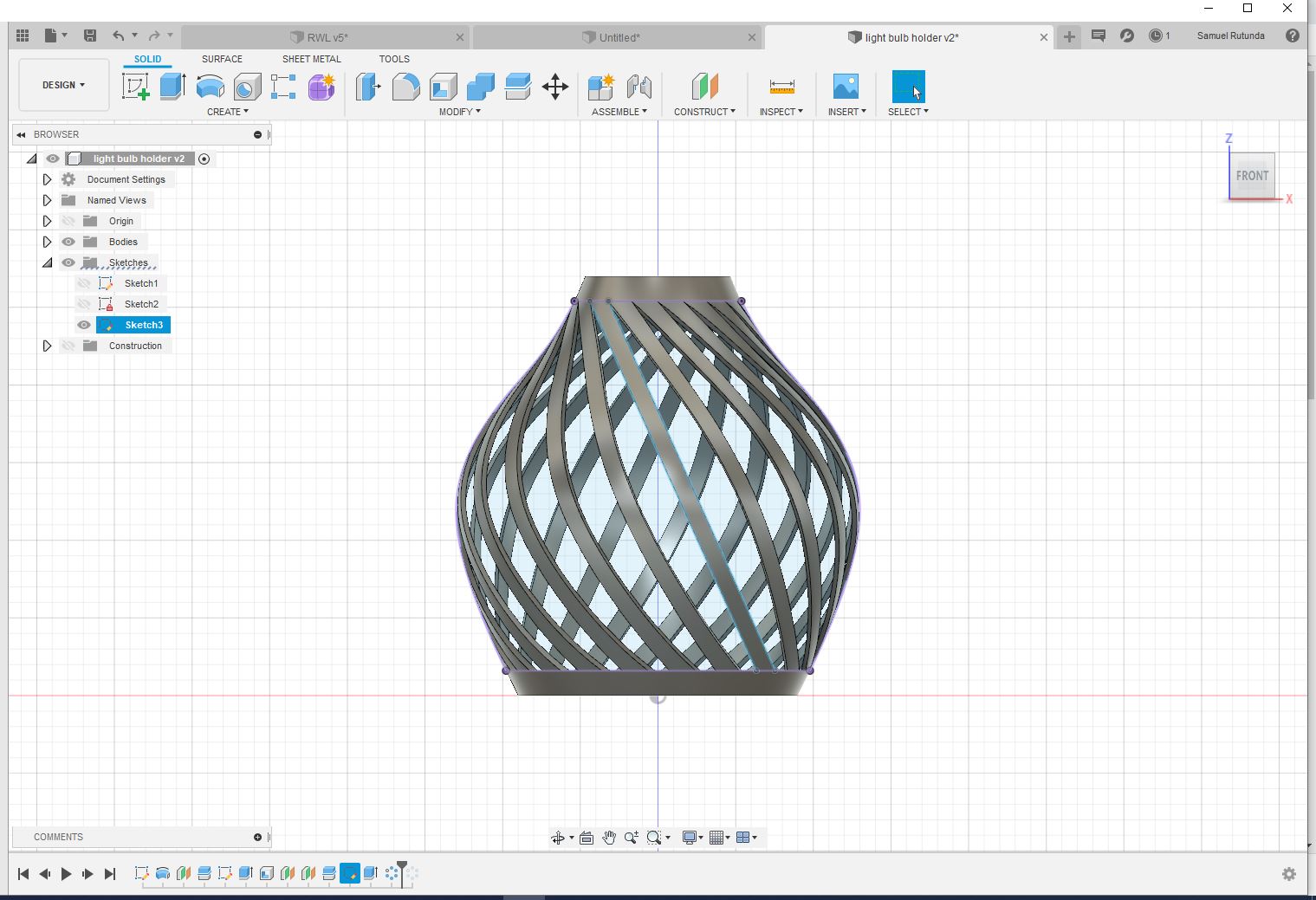Click the extensions icon beside the comment bubble
This screenshot has width=1316, height=900.
[x=1126, y=36]
